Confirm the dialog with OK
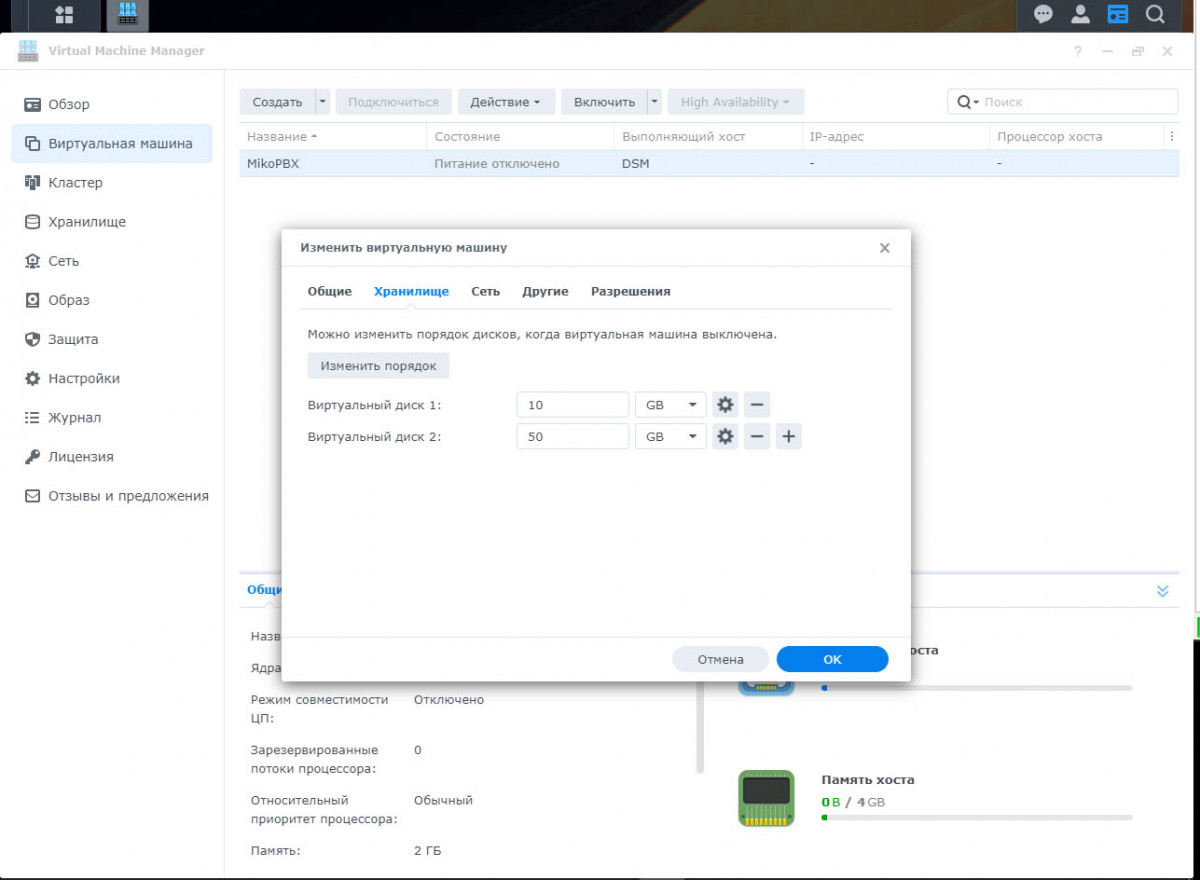 [832, 659]
